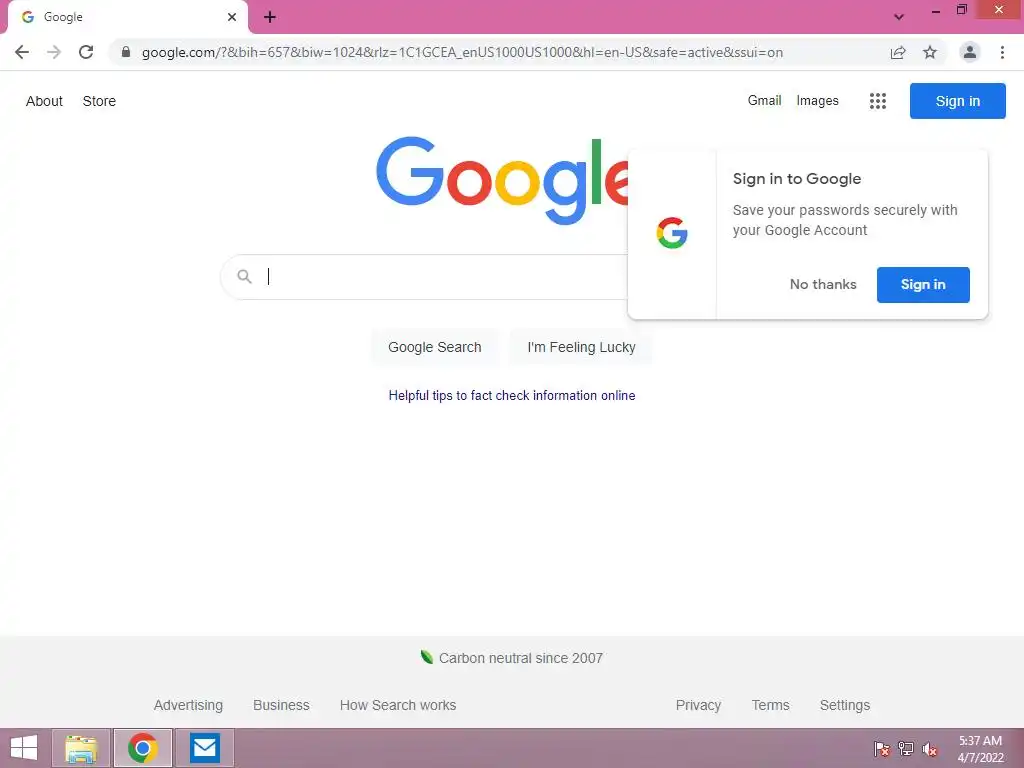Click Sign in inside the popup
Image resolution: width=1024 pixels, height=768 pixels.
923,285
